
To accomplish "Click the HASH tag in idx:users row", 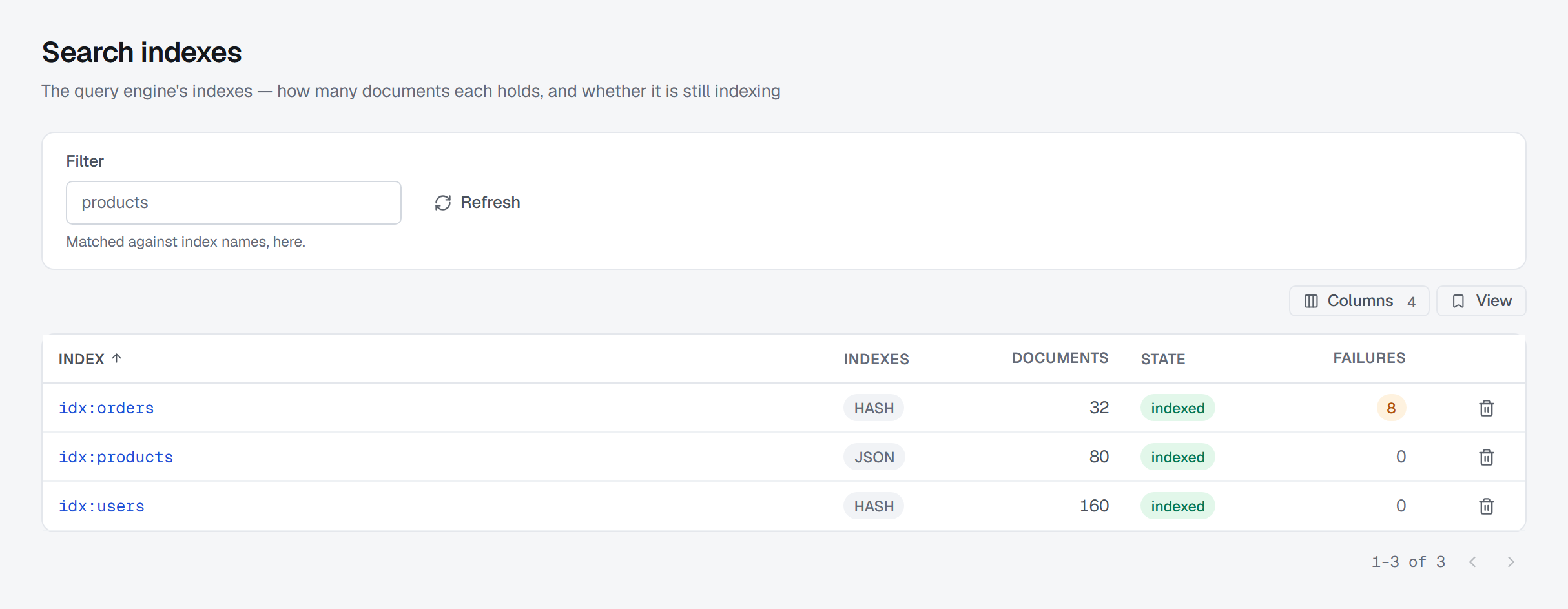I will coord(874,506).
